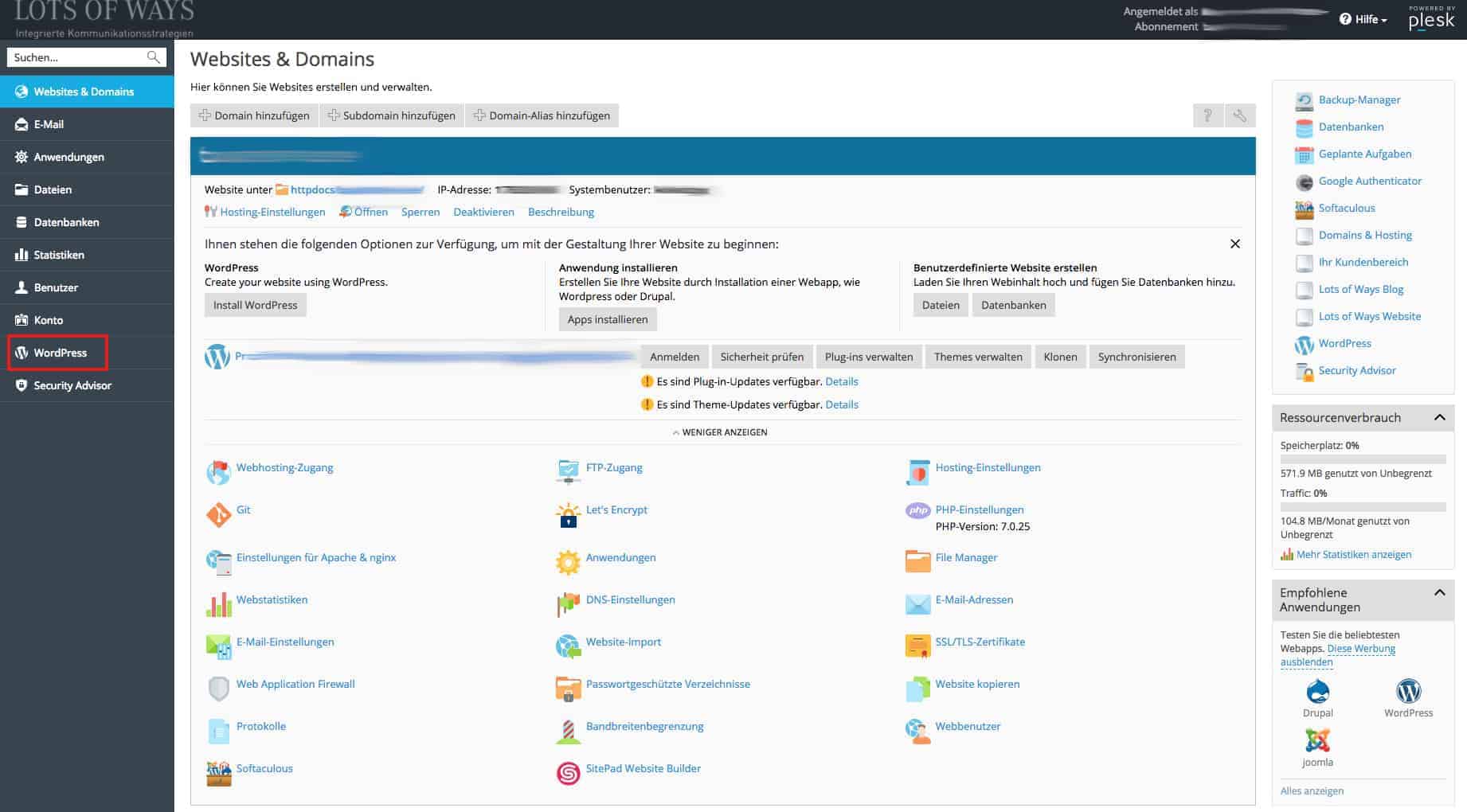
Task: Select Anwendungen in the sidebar
Action: tap(87, 157)
